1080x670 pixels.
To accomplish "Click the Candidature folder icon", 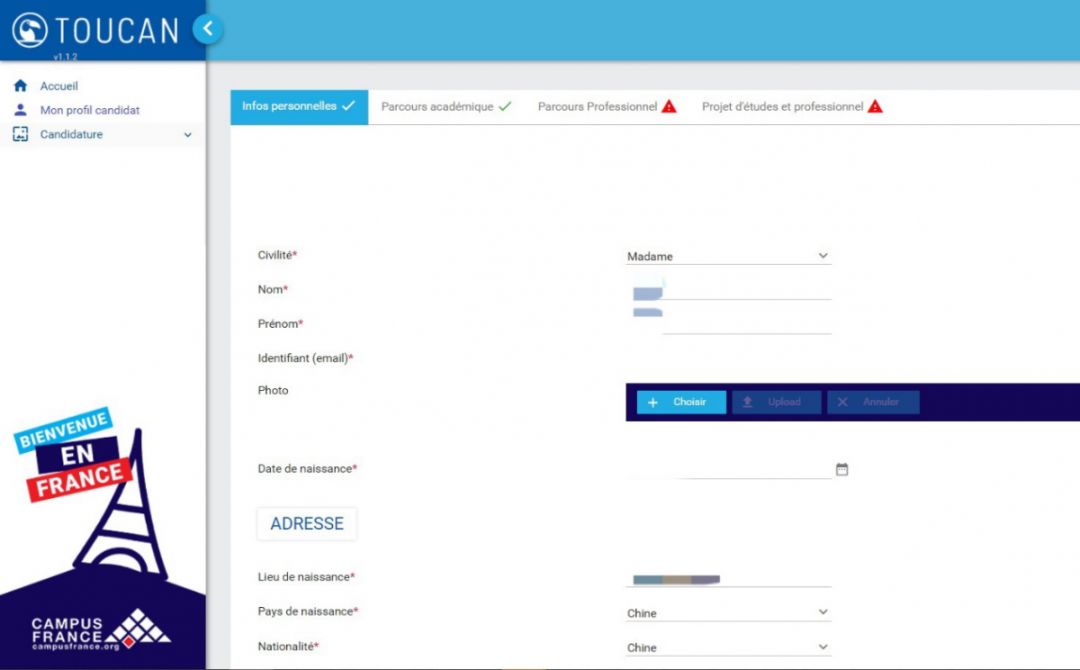I will [20, 134].
